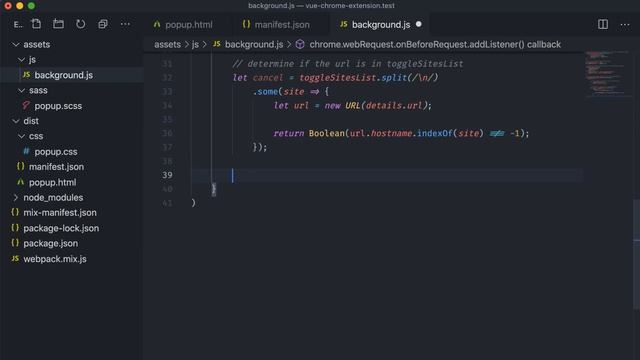Open background.js in the file tree
The image size is (640, 360).
tap(64, 75)
